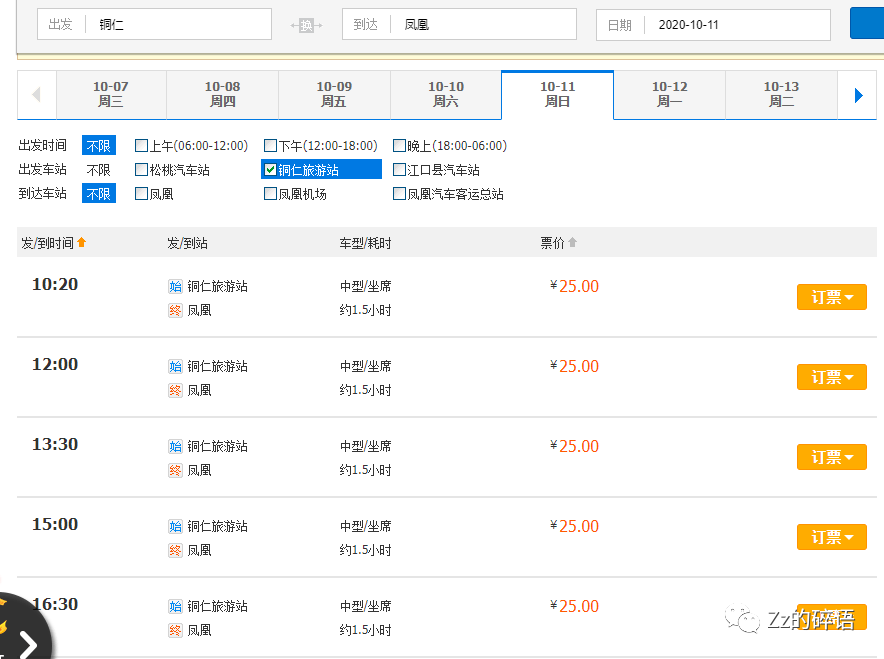Sort by ticket price arrow icon
Image resolution: width=884 pixels, height=659 pixels.
[x=573, y=243]
